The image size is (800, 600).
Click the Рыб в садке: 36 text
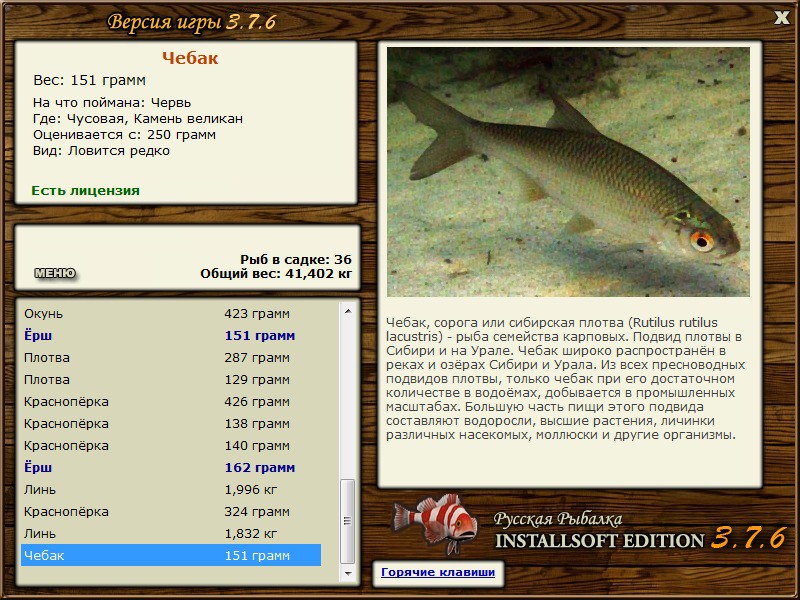[296, 259]
